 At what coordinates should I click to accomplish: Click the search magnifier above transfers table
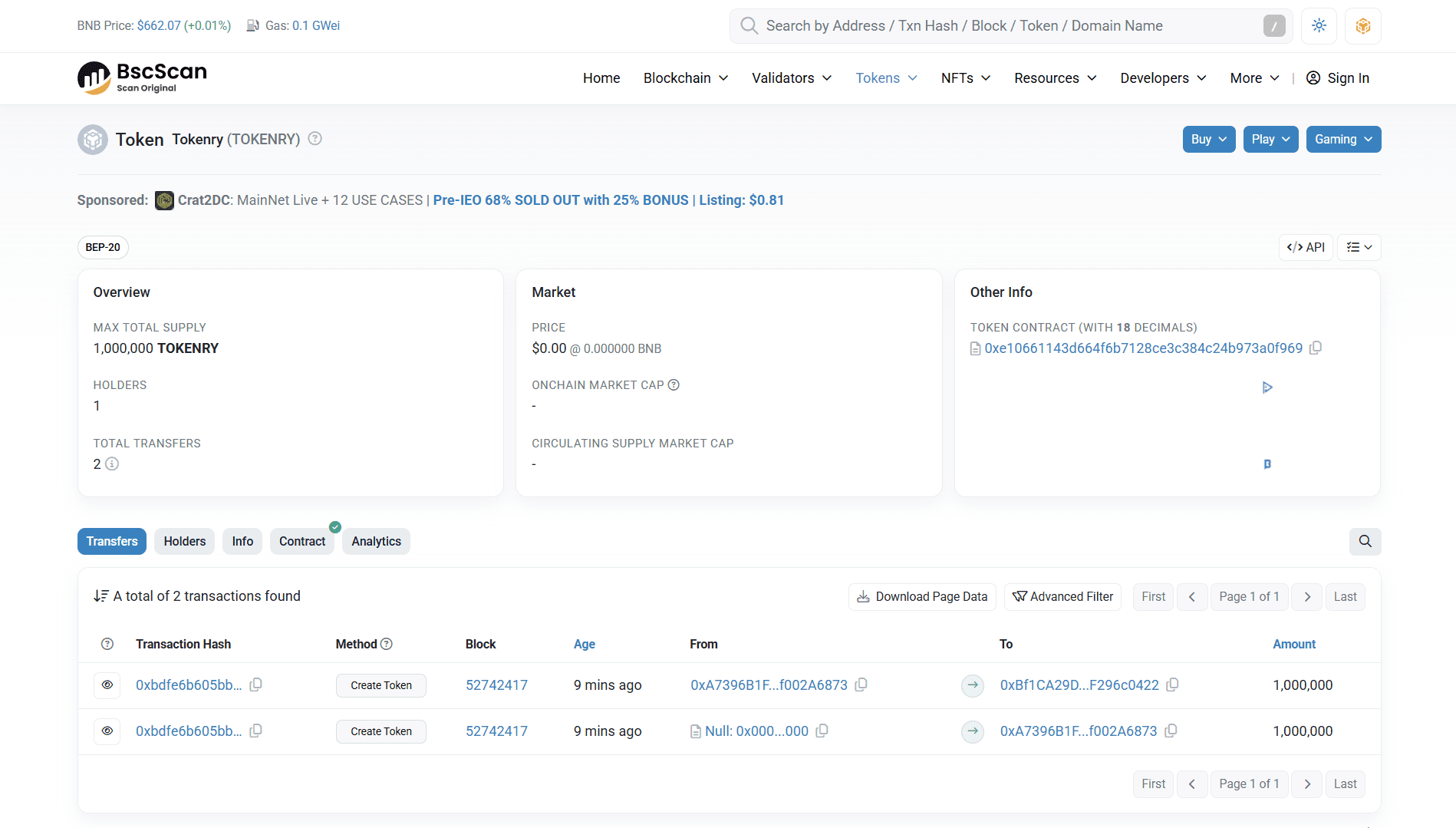(1365, 542)
